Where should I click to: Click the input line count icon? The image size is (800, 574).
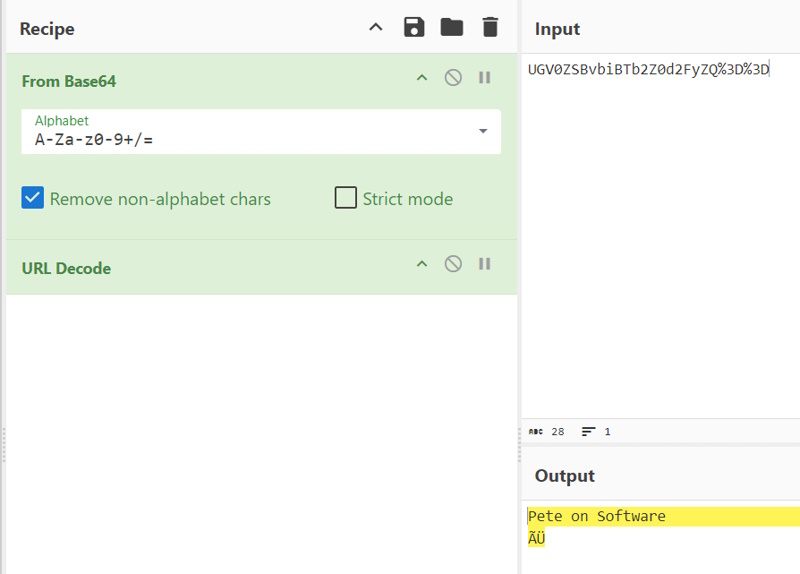click(x=588, y=432)
